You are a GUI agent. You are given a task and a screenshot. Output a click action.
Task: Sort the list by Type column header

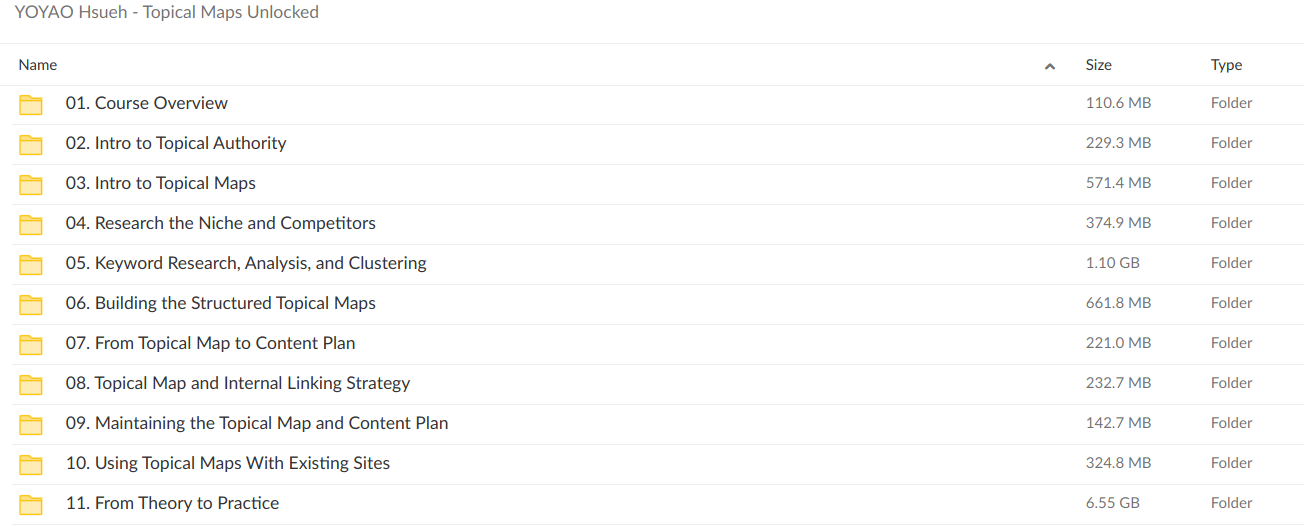click(1226, 65)
